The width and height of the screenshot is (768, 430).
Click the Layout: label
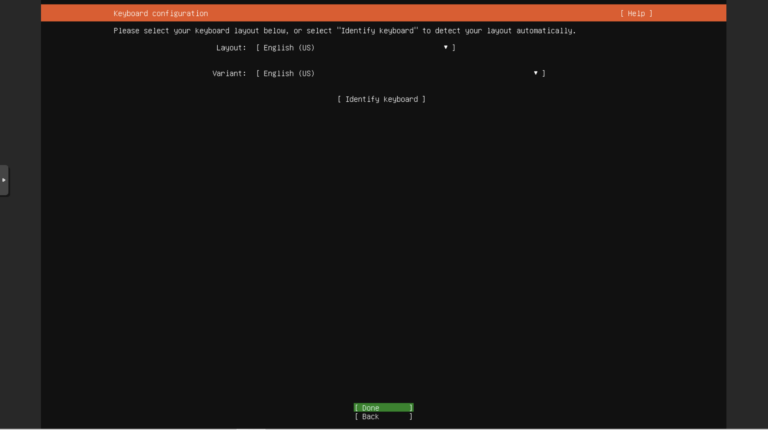click(x=231, y=48)
